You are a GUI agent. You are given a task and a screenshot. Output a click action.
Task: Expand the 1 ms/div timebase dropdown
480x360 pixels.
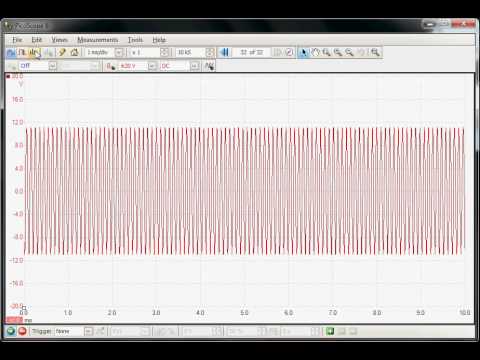119,52
